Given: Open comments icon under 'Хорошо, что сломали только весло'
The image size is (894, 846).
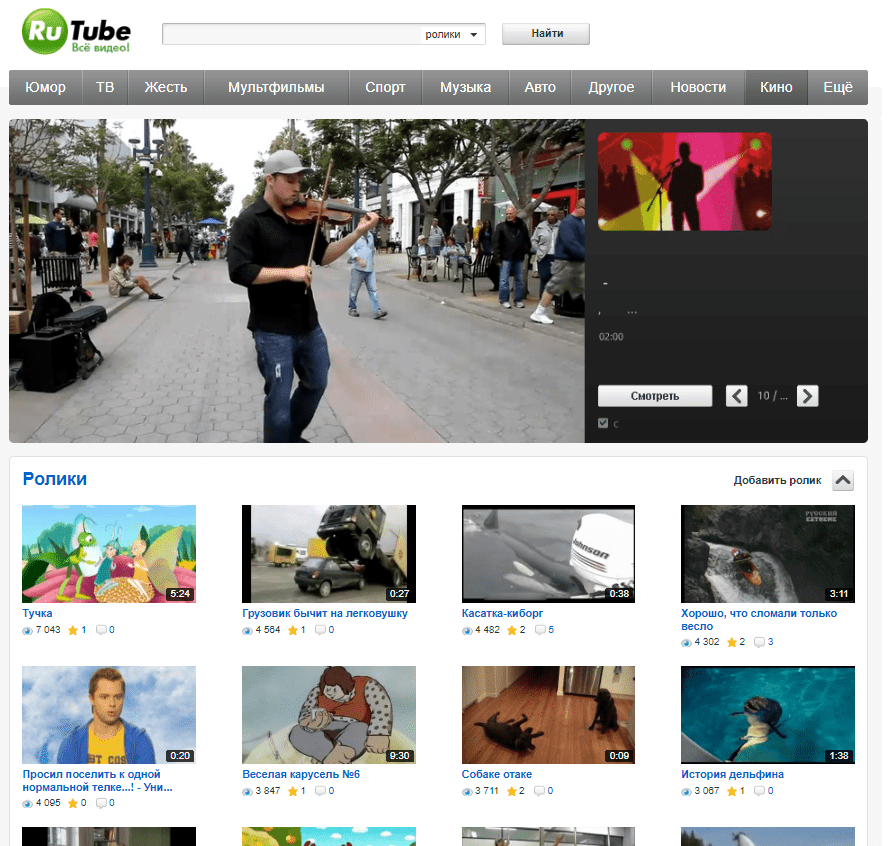Looking at the screenshot, I should click(x=760, y=642).
